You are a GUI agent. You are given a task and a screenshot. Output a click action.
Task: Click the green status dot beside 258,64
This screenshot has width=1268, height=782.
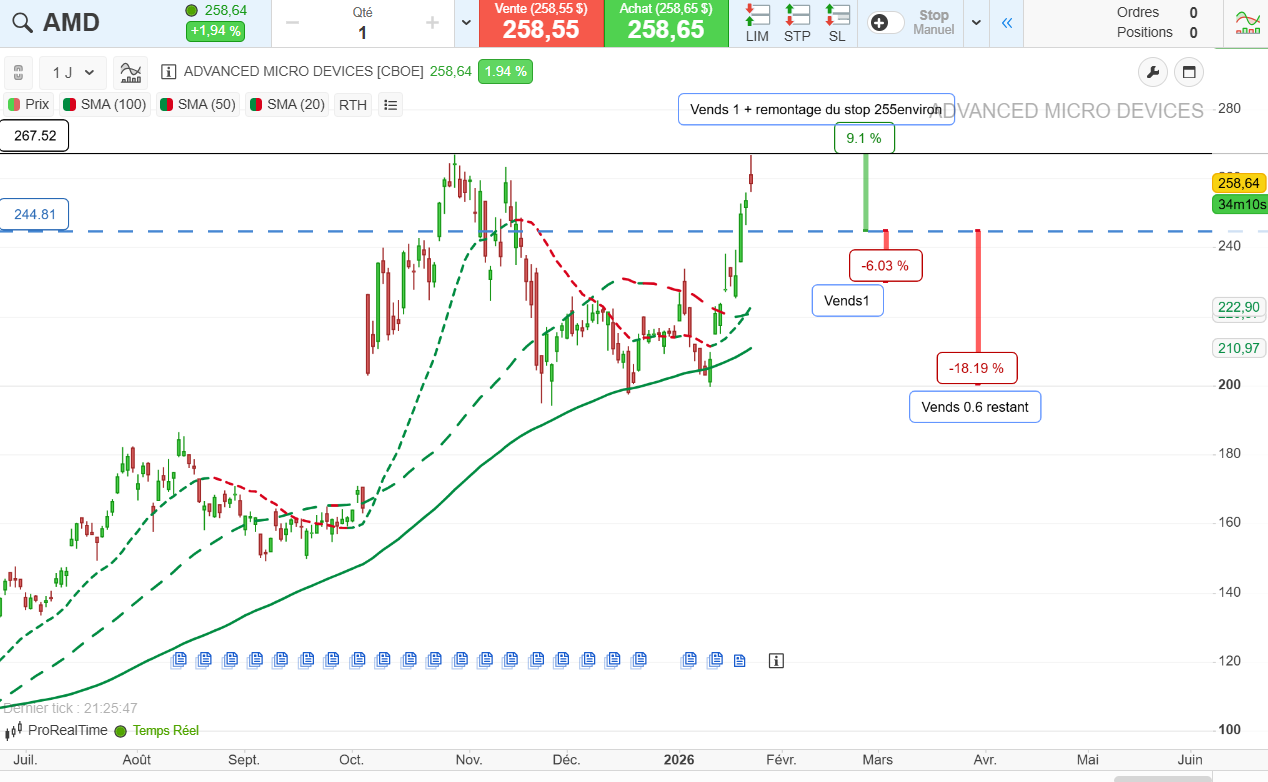coord(192,10)
